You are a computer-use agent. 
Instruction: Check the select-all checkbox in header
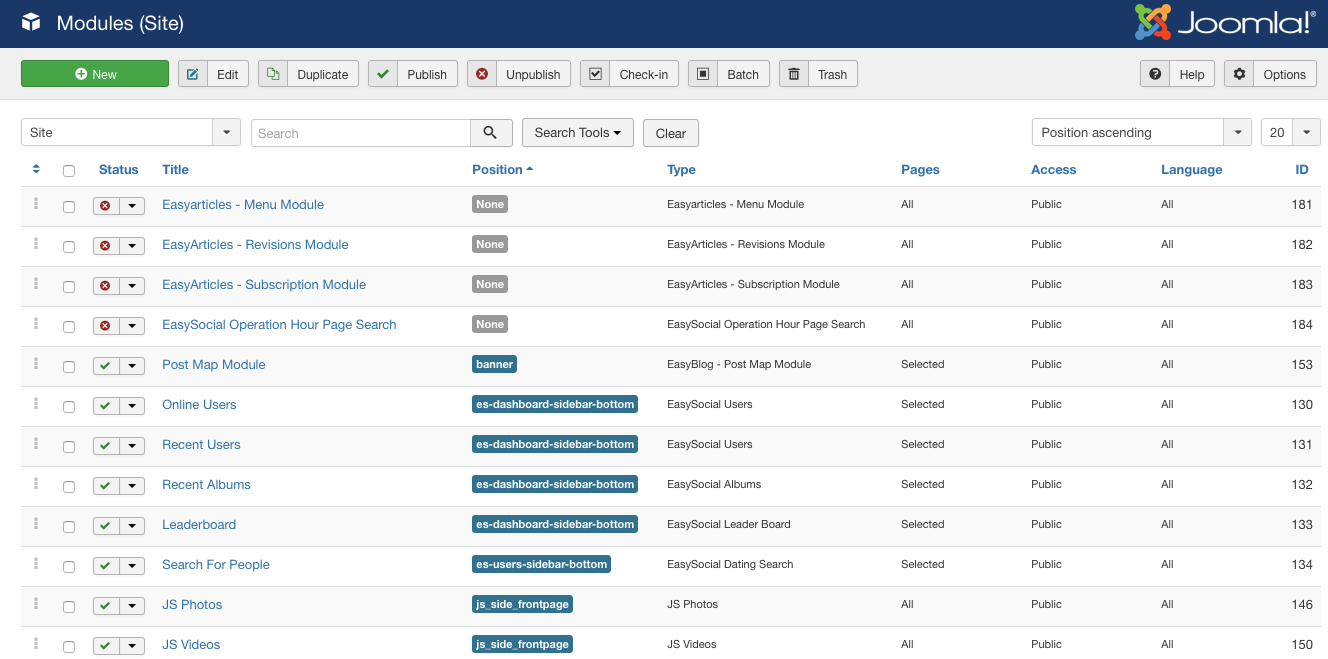point(69,171)
